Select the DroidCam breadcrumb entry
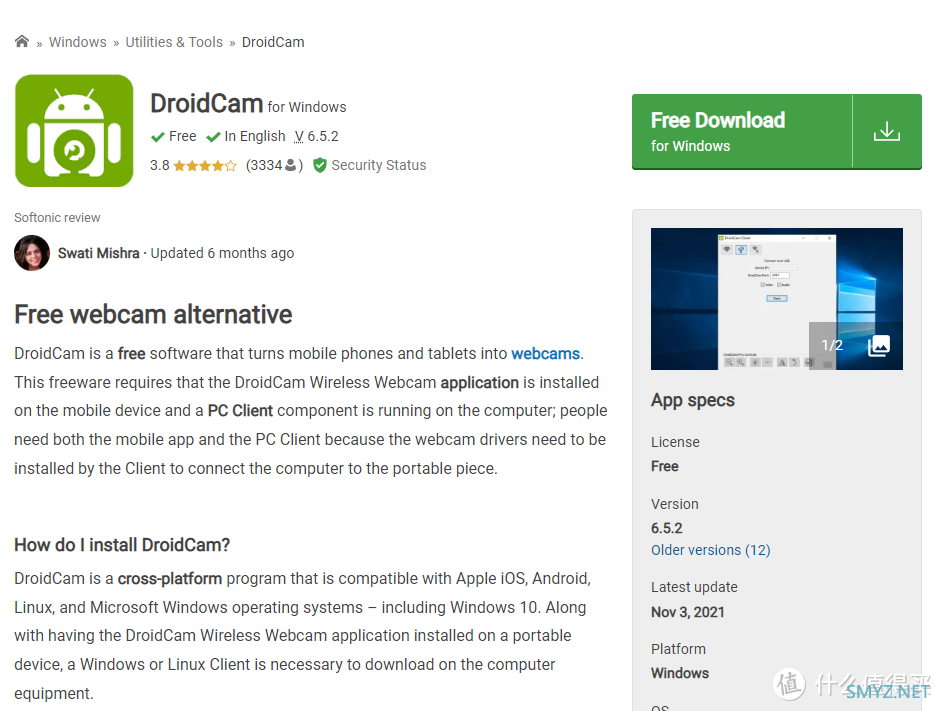 [273, 42]
